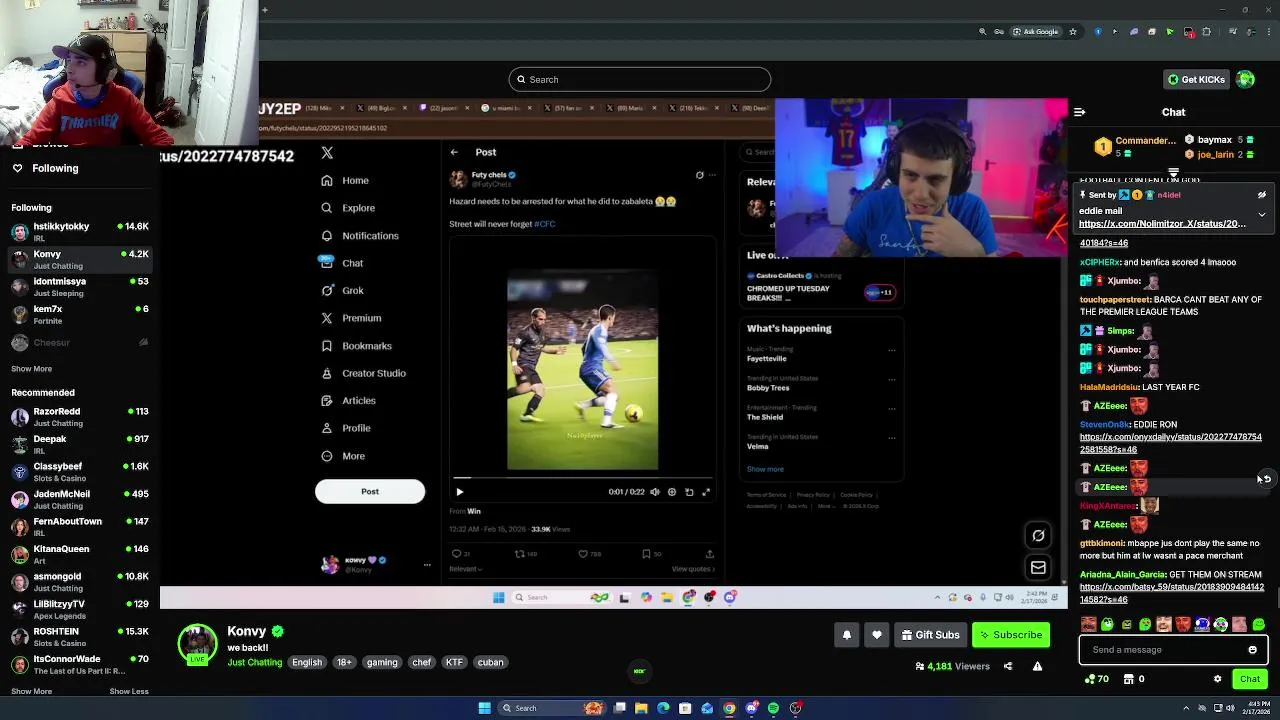Viewport: 1280px width, 720px height.
Task: Open the offline Cheesur channel
Action: pos(80,342)
